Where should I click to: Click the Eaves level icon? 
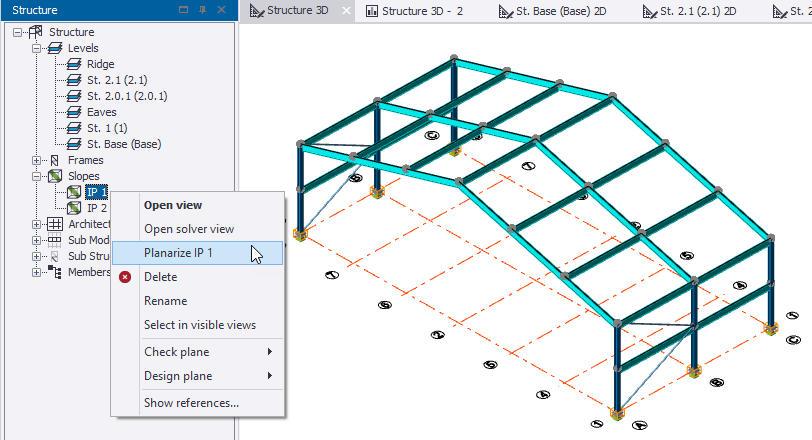click(75, 112)
